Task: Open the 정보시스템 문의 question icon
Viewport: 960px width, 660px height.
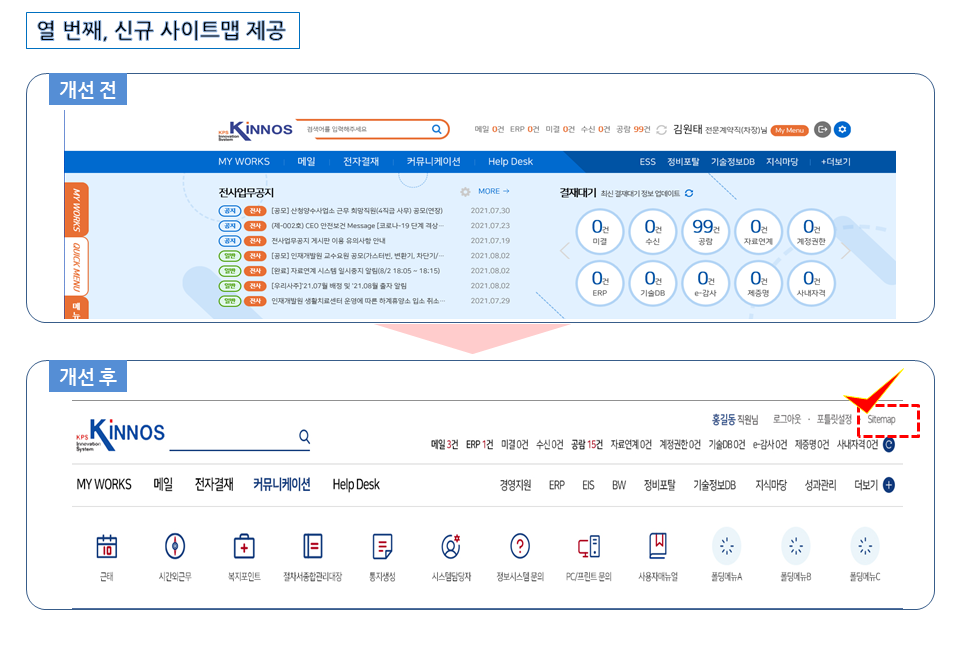Action: tap(520, 546)
